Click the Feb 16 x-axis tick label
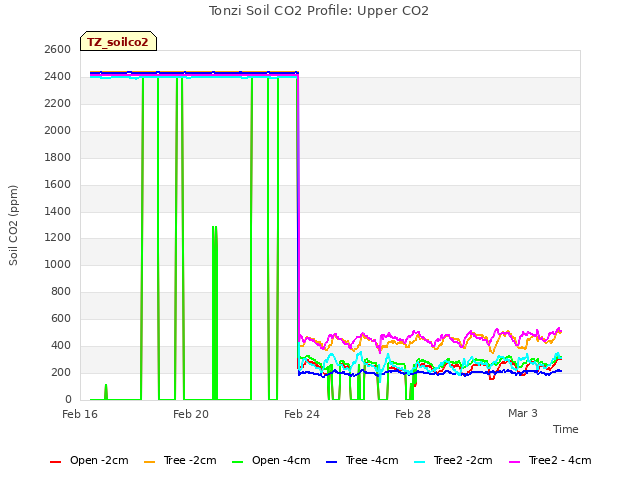 80,414
